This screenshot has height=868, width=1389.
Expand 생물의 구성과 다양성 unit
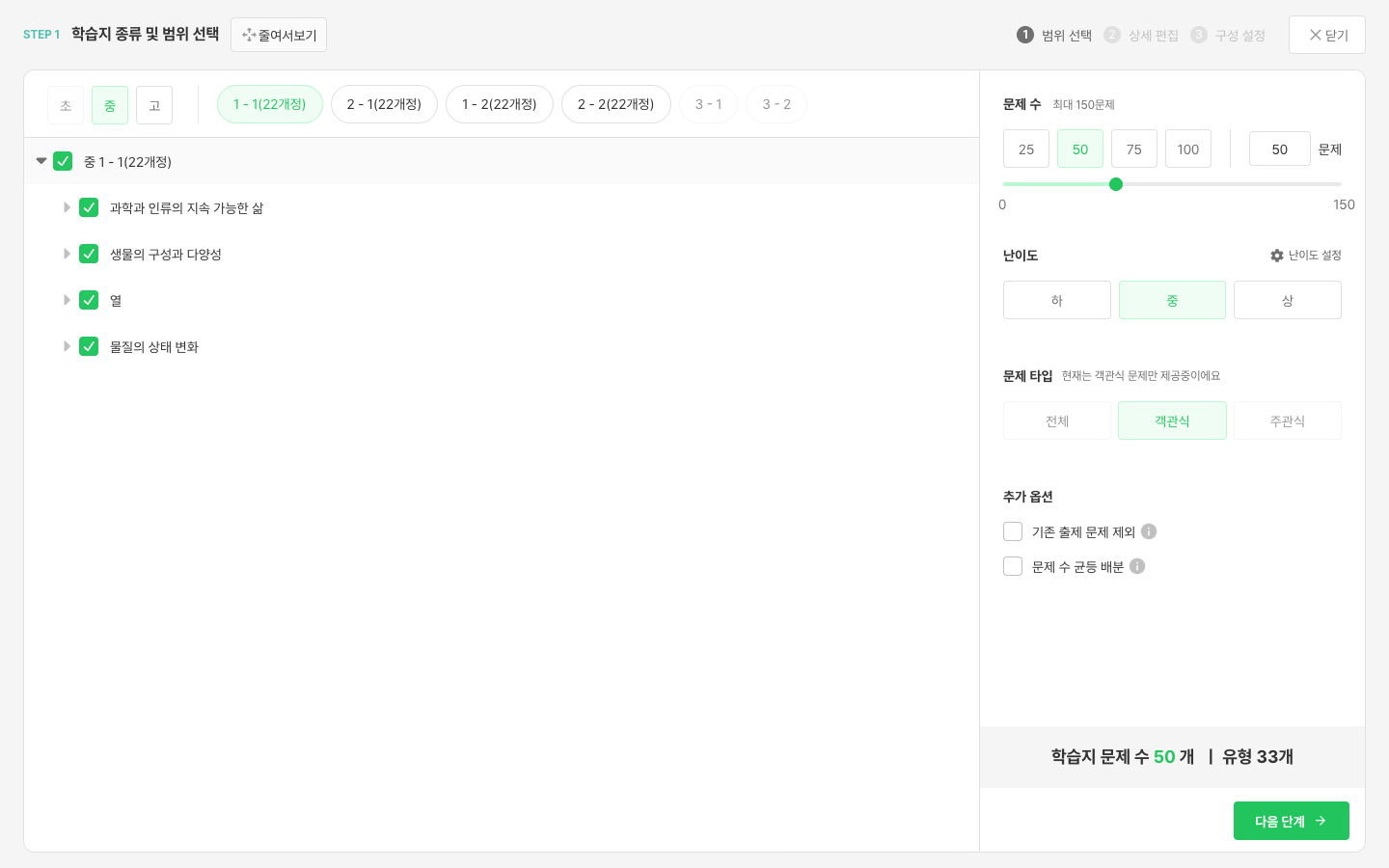(x=67, y=254)
